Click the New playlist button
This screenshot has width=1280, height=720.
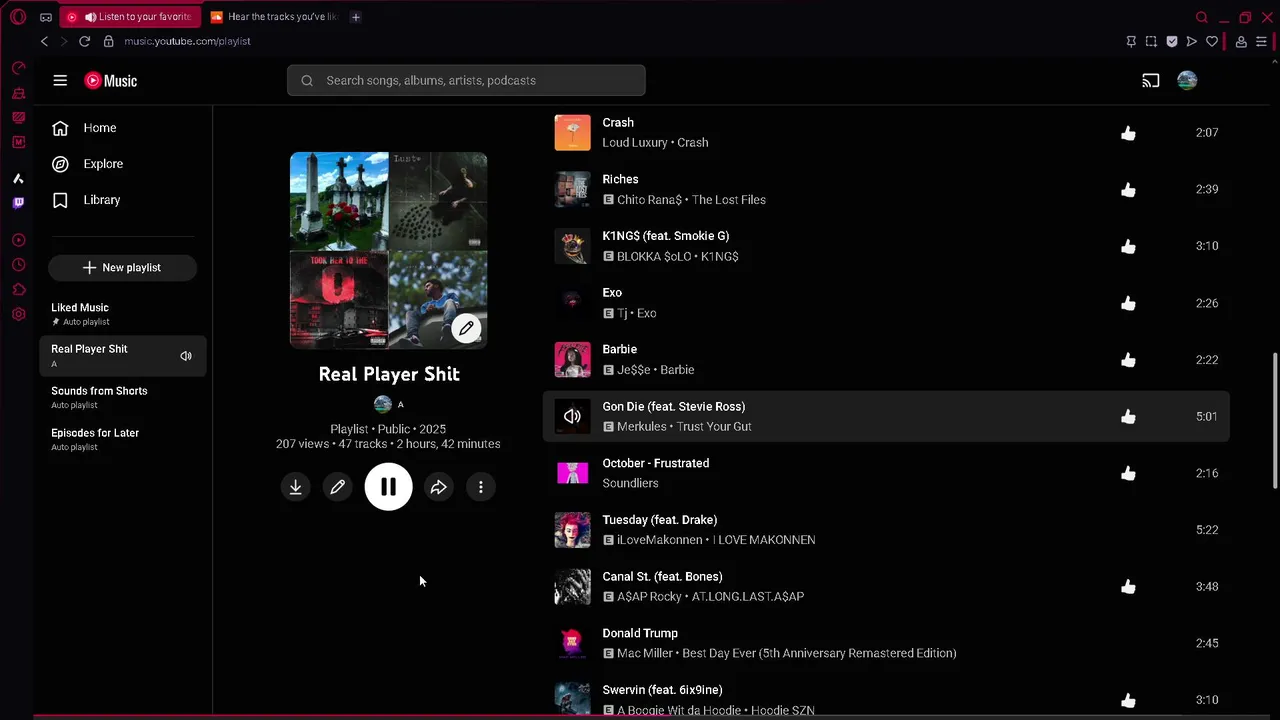click(x=122, y=268)
